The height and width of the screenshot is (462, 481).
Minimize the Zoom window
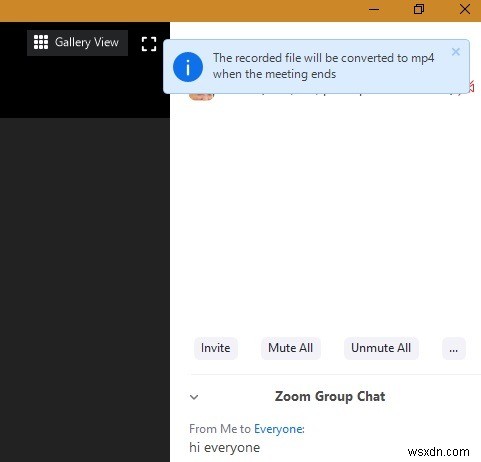pyautogui.click(x=374, y=10)
